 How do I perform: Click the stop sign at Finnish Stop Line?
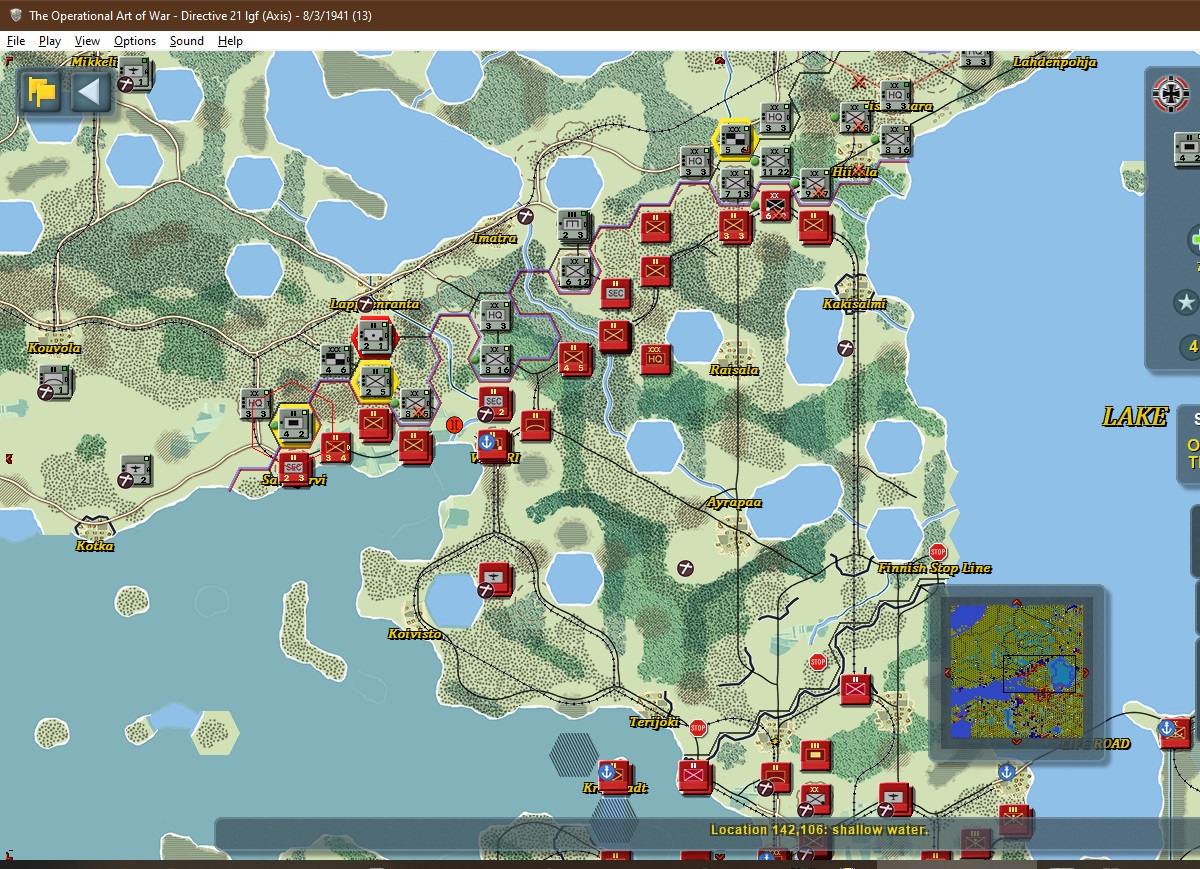(938, 552)
